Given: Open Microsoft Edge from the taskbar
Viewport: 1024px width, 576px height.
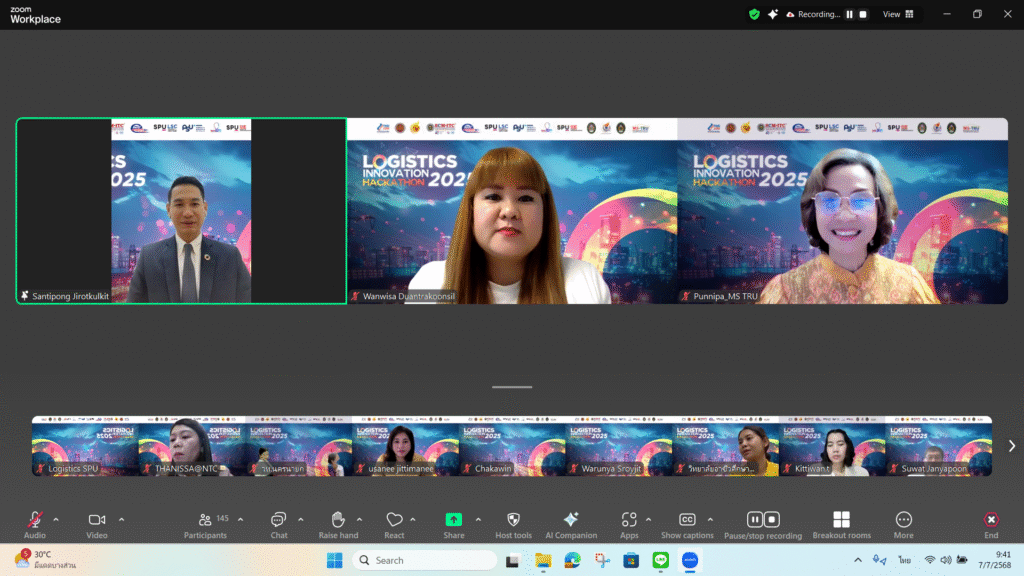Looking at the screenshot, I should (x=573, y=560).
